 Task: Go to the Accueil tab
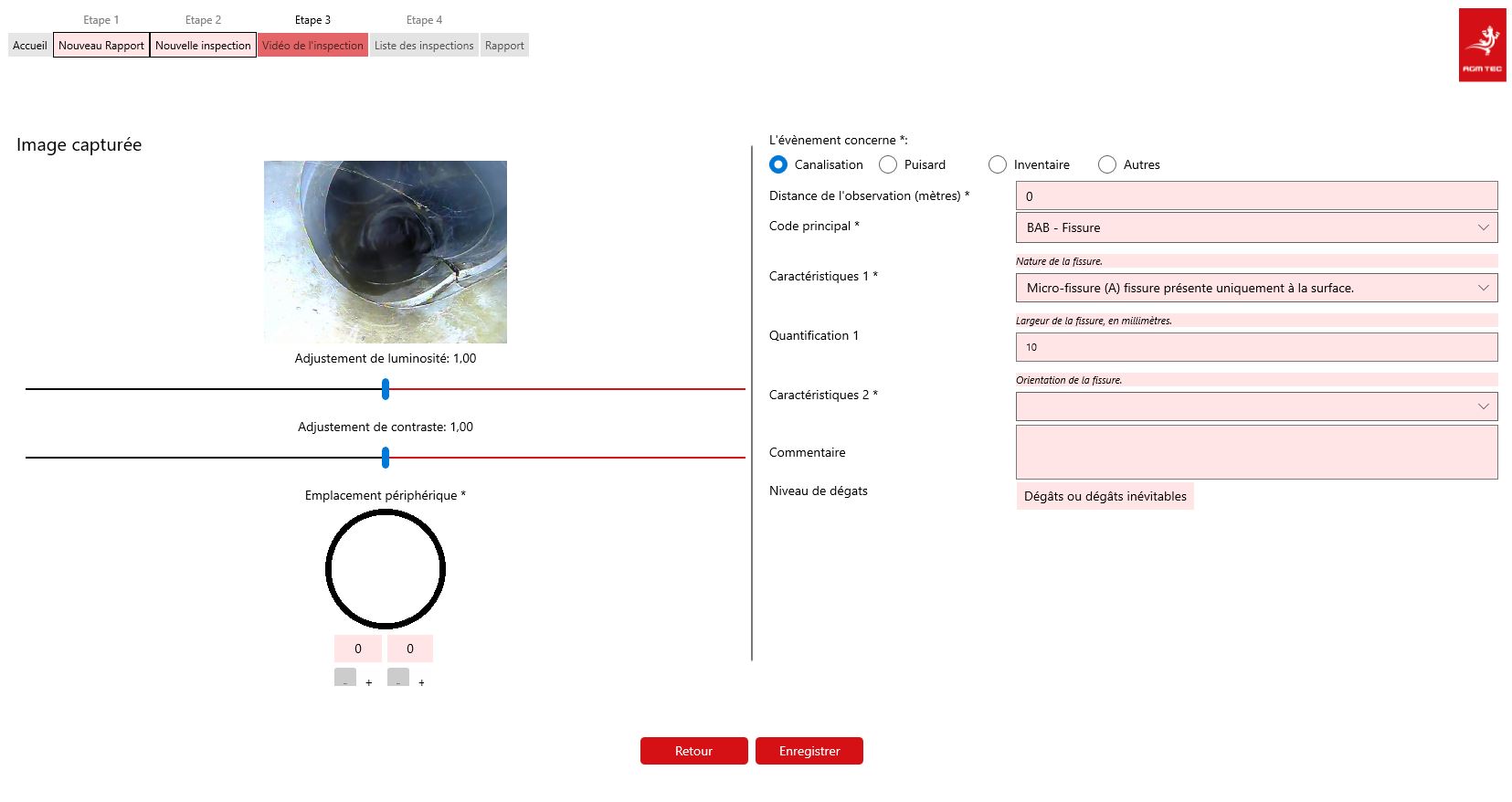pyautogui.click(x=30, y=46)
